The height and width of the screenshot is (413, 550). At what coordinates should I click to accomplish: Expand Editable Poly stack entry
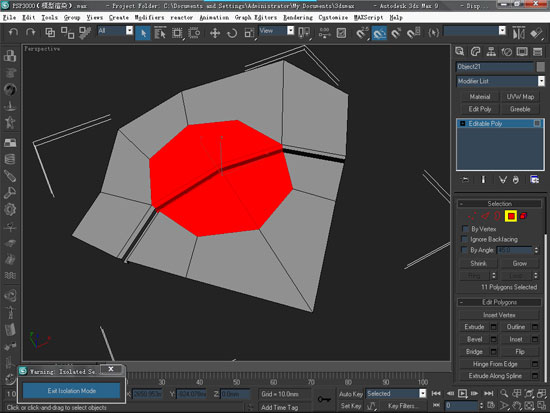[462, 124]
